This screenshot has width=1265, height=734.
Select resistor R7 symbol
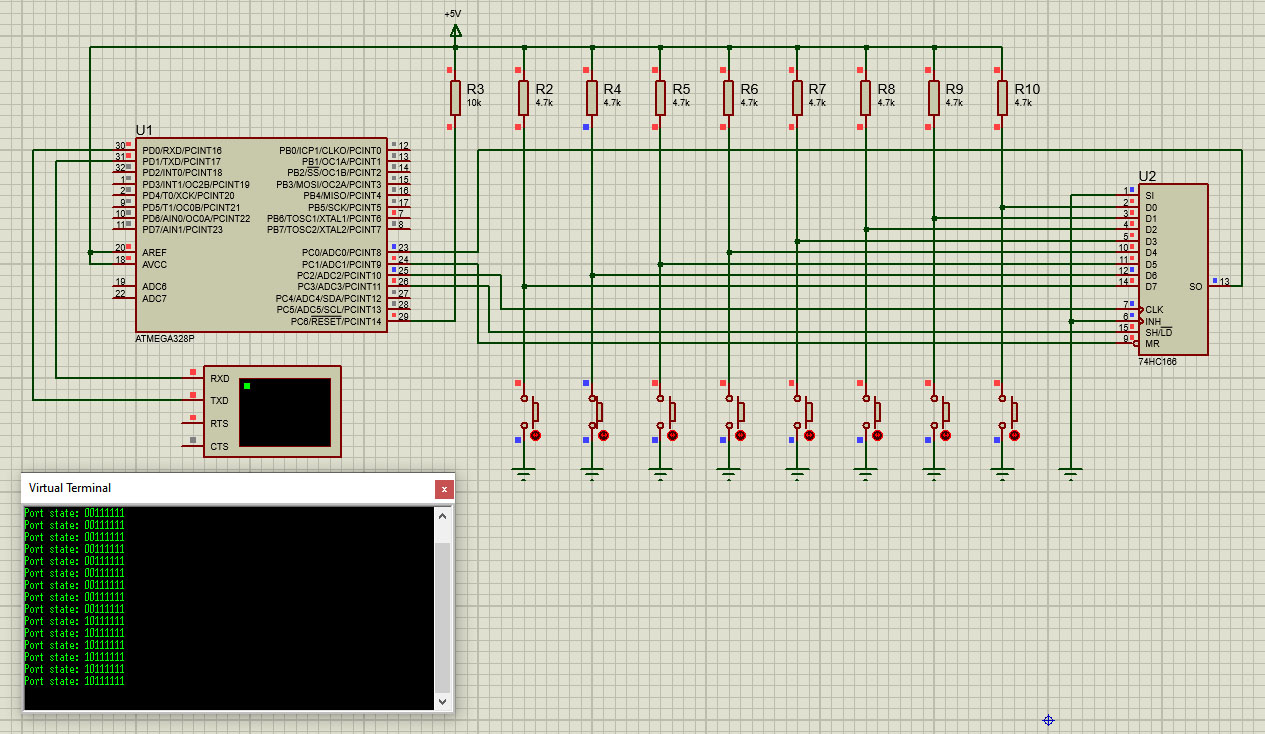(x=797, y=98)
